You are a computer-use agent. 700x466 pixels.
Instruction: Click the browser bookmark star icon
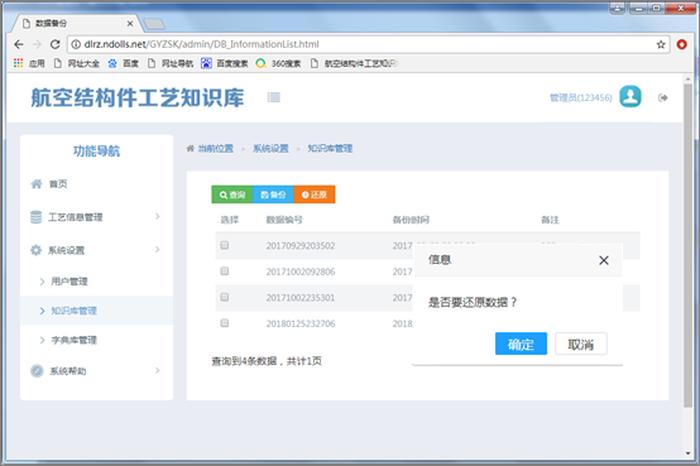pos(661,44)
